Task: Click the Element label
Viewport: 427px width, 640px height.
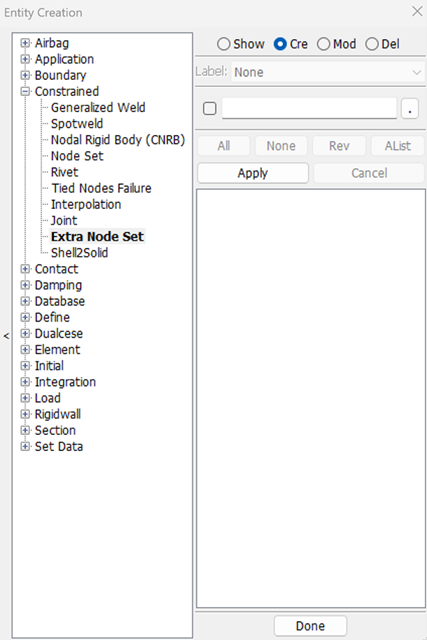Action: tap(58, 349)
